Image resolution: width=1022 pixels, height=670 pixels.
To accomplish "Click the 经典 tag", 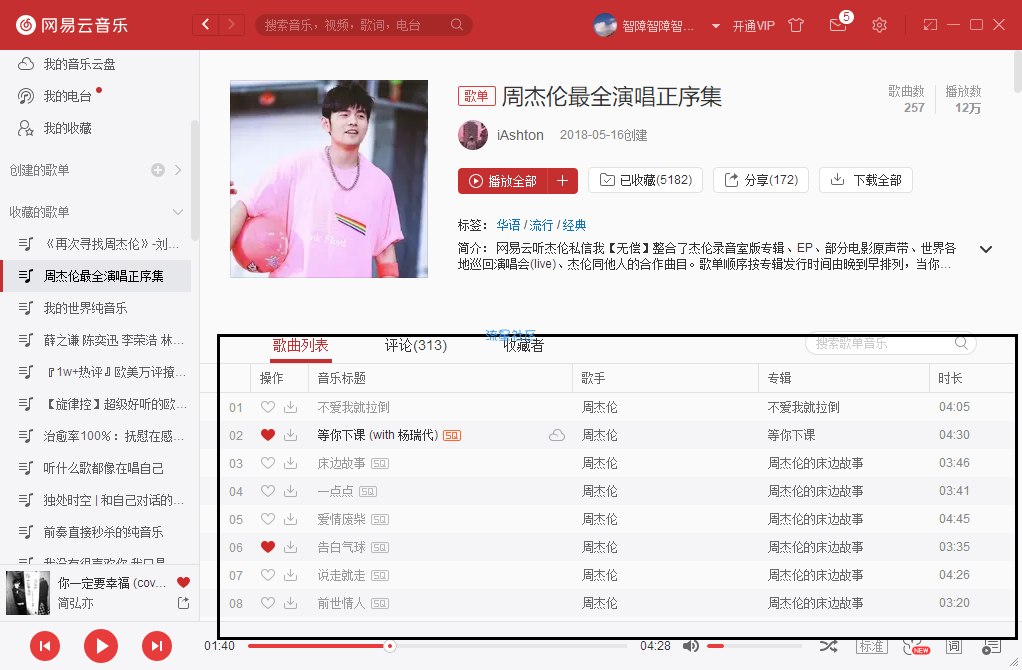I will point(574,225).
